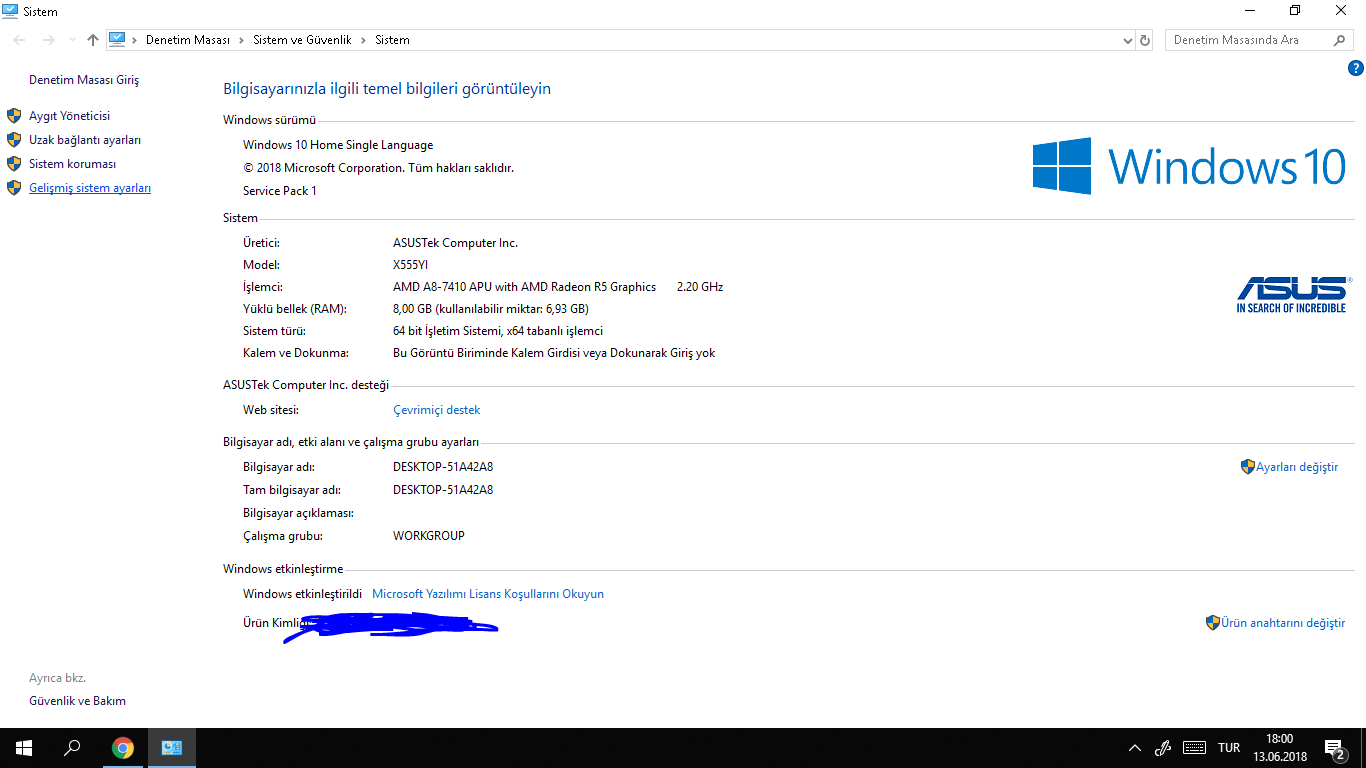Read Microsoft Yazılımı Lisans Koşullarını Okuyun link
Screen dimensions: 1366x768
click(x=488, y=594)
